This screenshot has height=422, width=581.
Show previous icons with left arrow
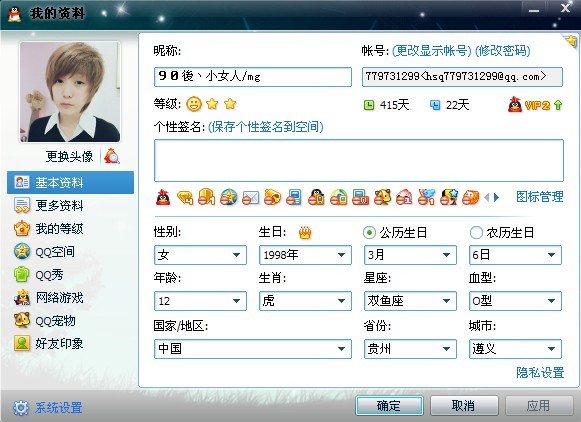pos(487,197)
